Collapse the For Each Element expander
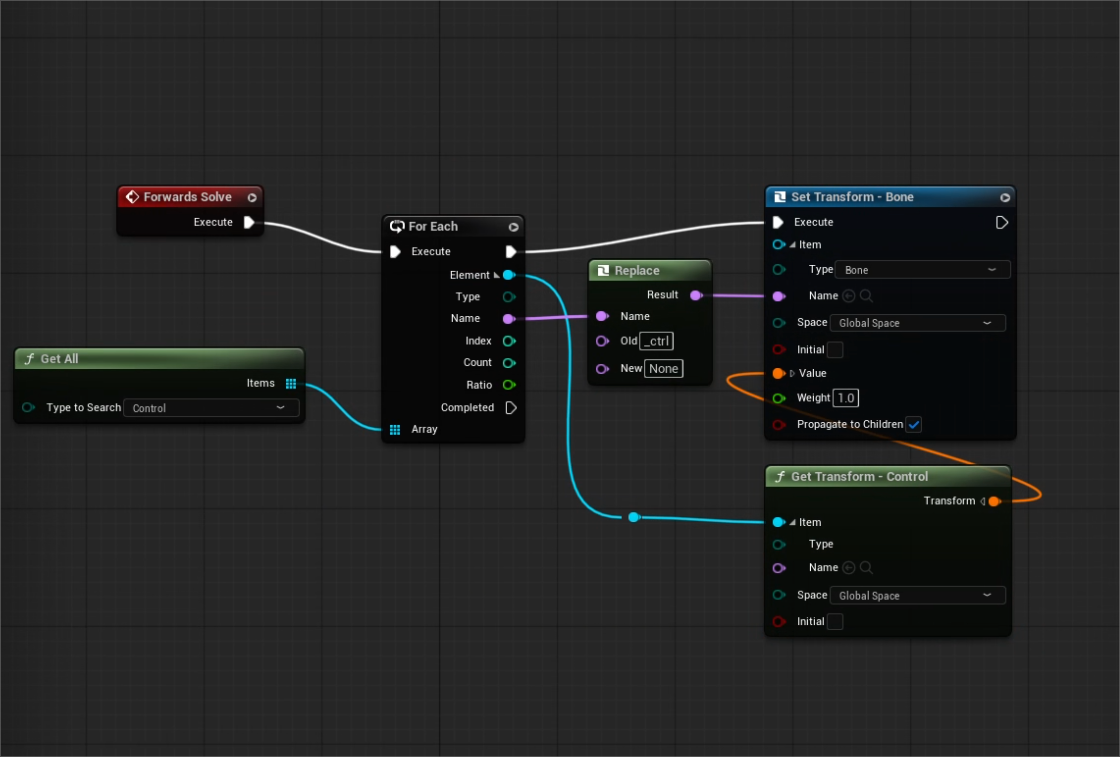The width and height of the screenshot is (1120, 757). pos(496,275)
